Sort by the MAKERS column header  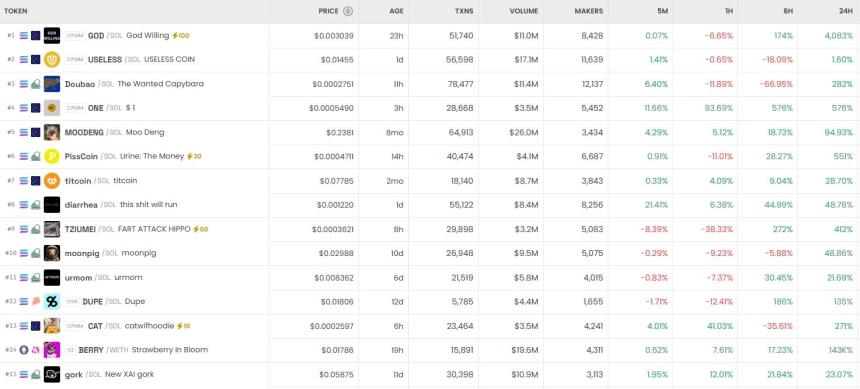click(589, 11)
